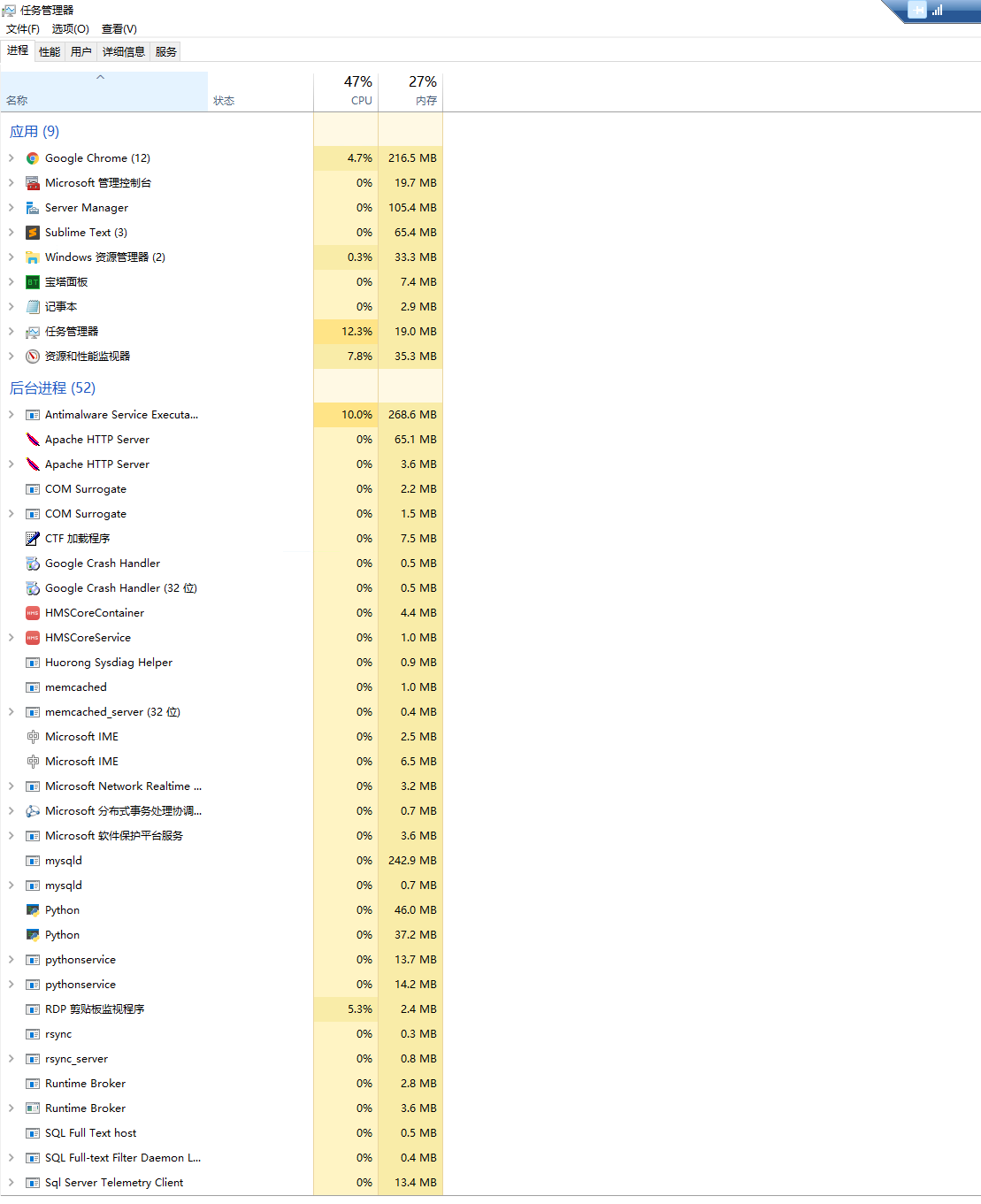Click the 242.9 MB memory value
The image size is (981, 1204).
point(412,861)
